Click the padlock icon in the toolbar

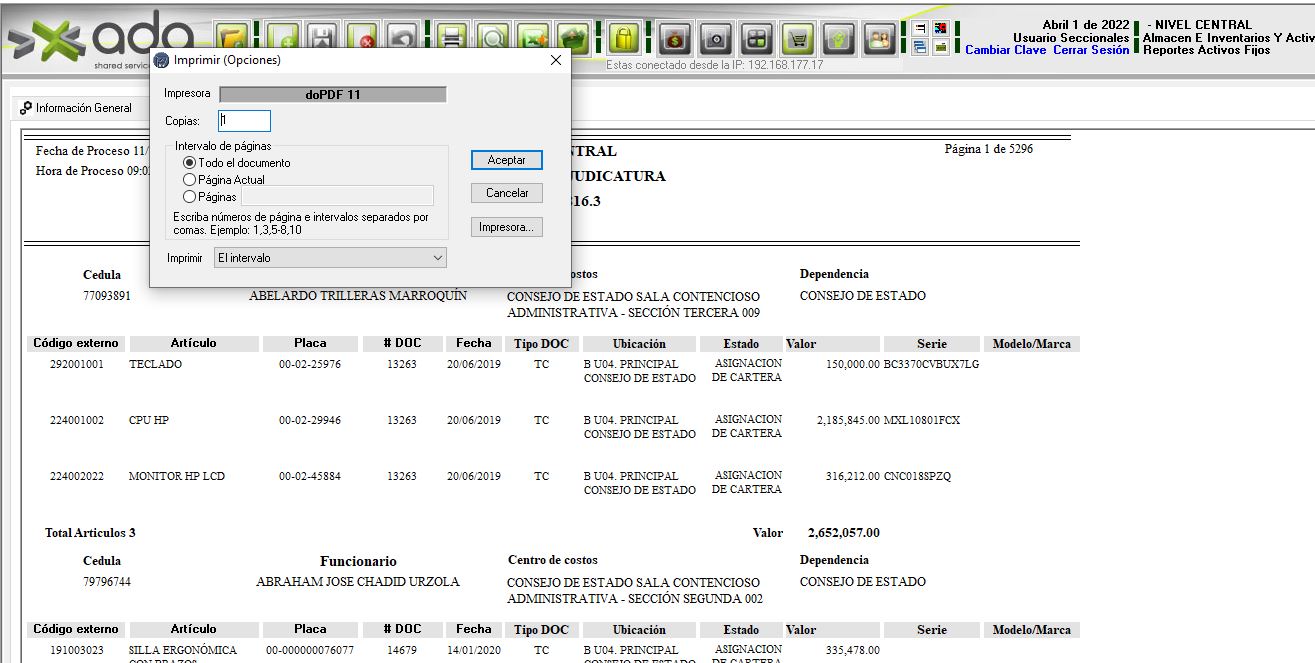(x=624, y=38)
